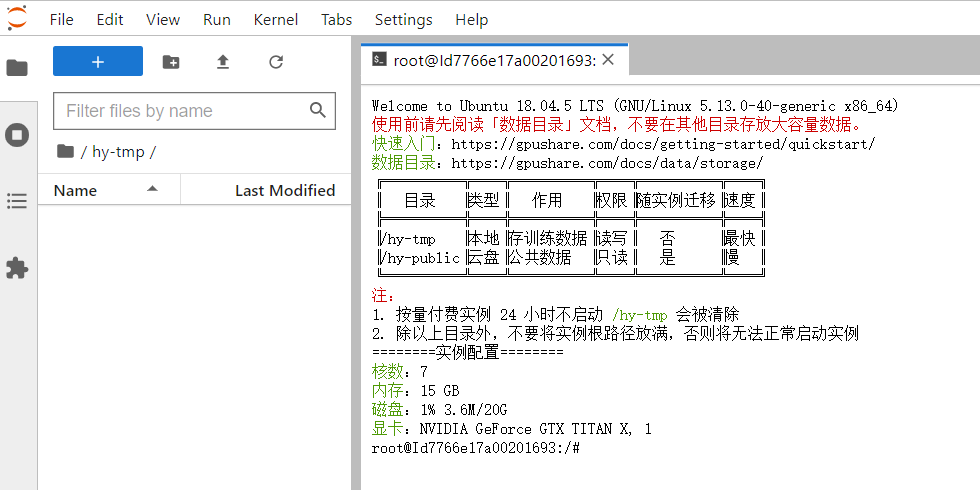This screenshot has height=490, width=980.
Task: Click the JupyterLab logo icon
Action: point(17,17)
